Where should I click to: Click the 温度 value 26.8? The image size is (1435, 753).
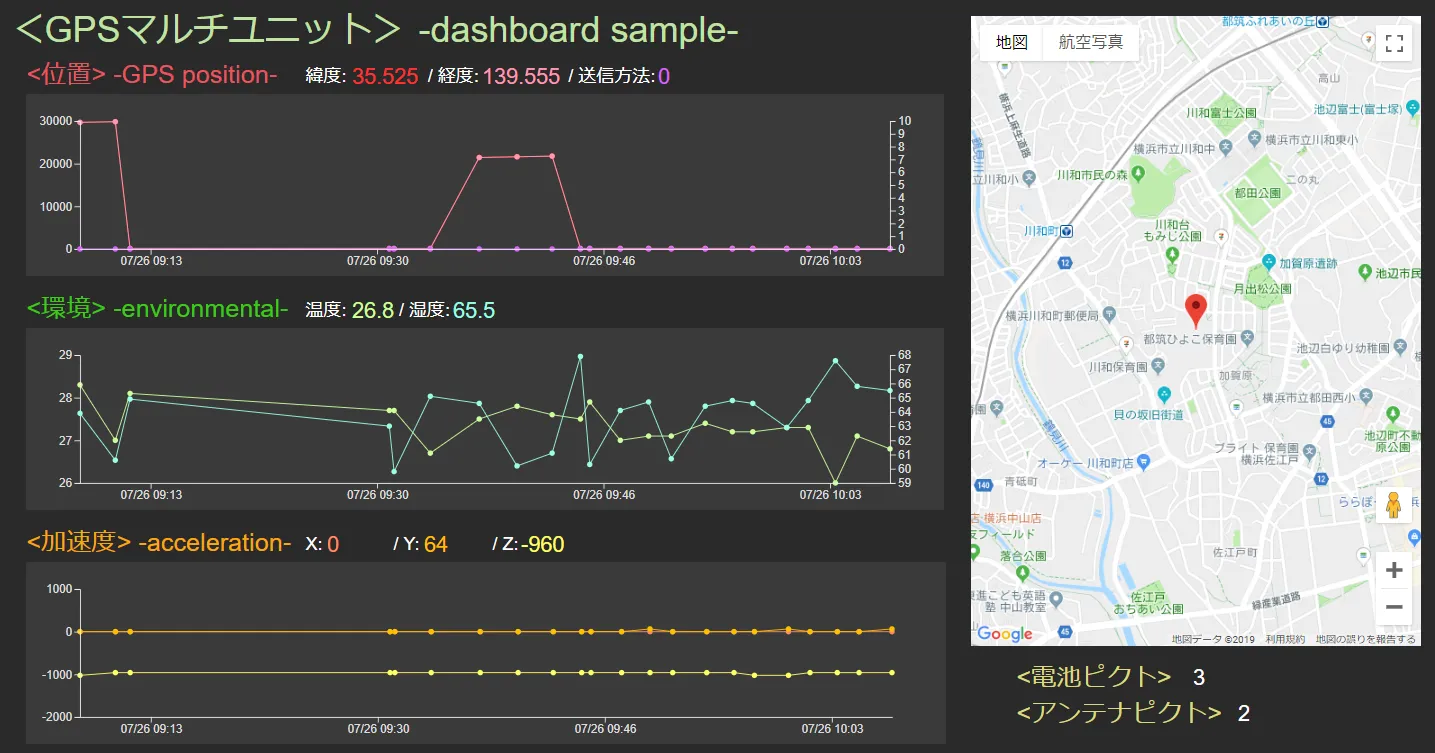point(372,311)
